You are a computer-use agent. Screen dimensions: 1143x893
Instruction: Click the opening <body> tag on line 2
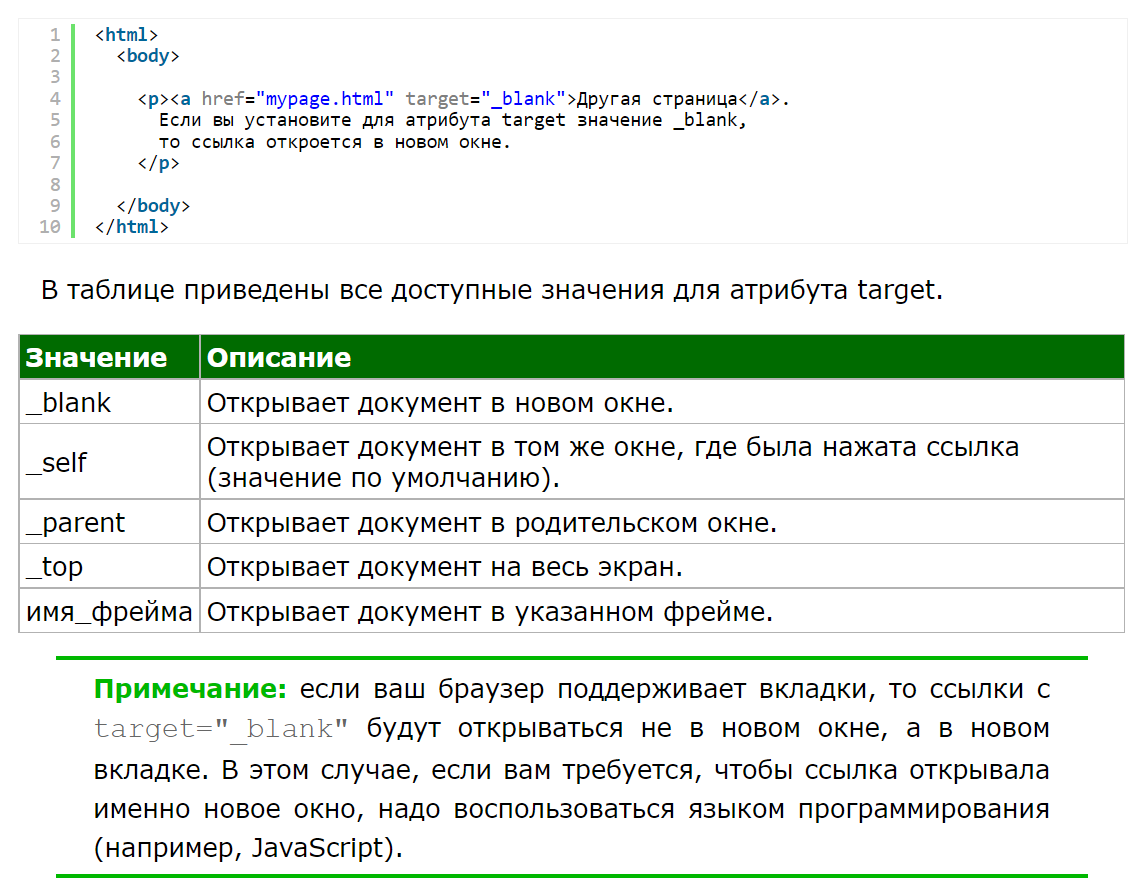tap(148, 56)
